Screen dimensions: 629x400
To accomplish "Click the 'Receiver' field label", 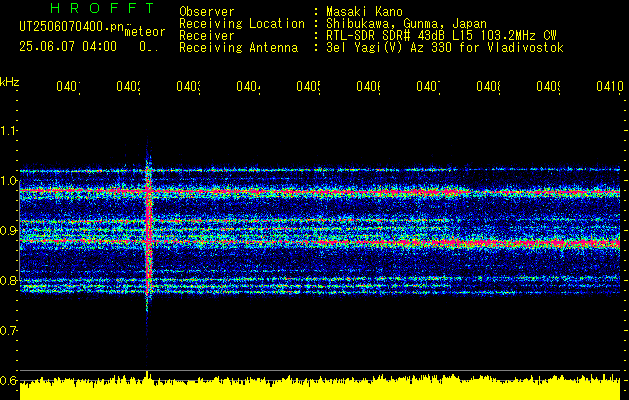I will click(x=207, y=36).
